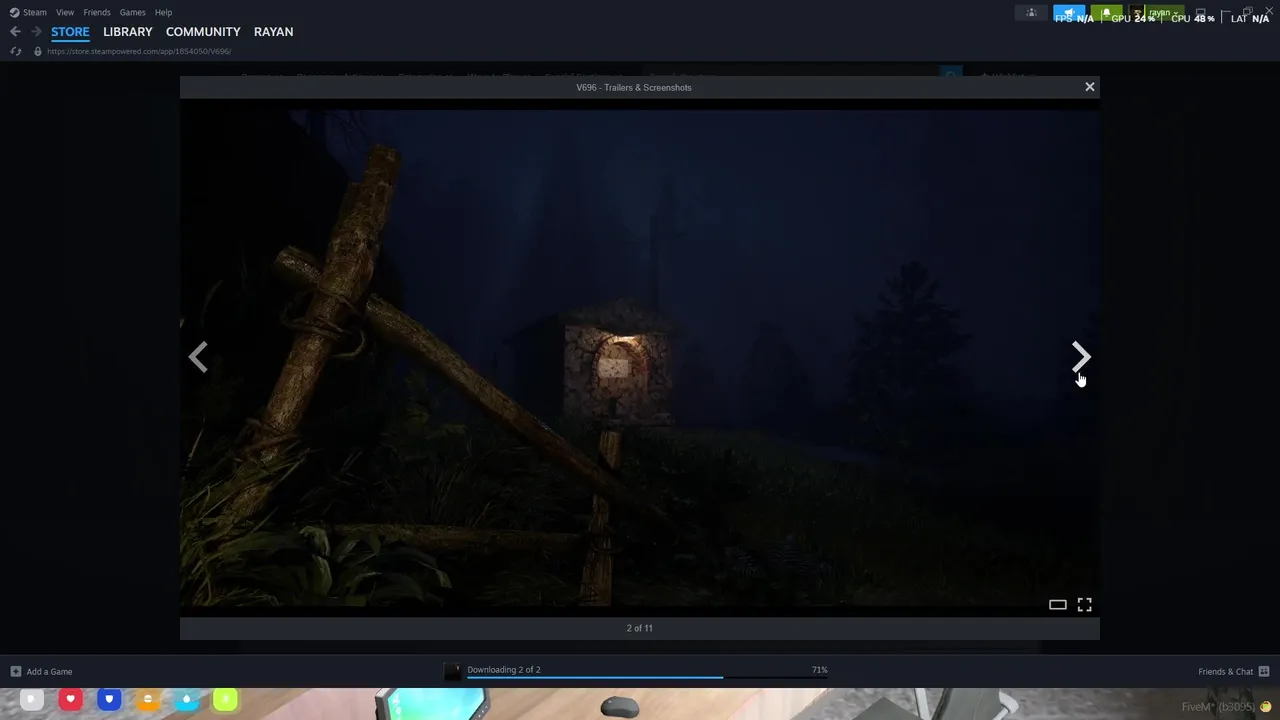Navigate back with the arrow button
Screen dimensions: 1280x720
[x=15, y=32]
